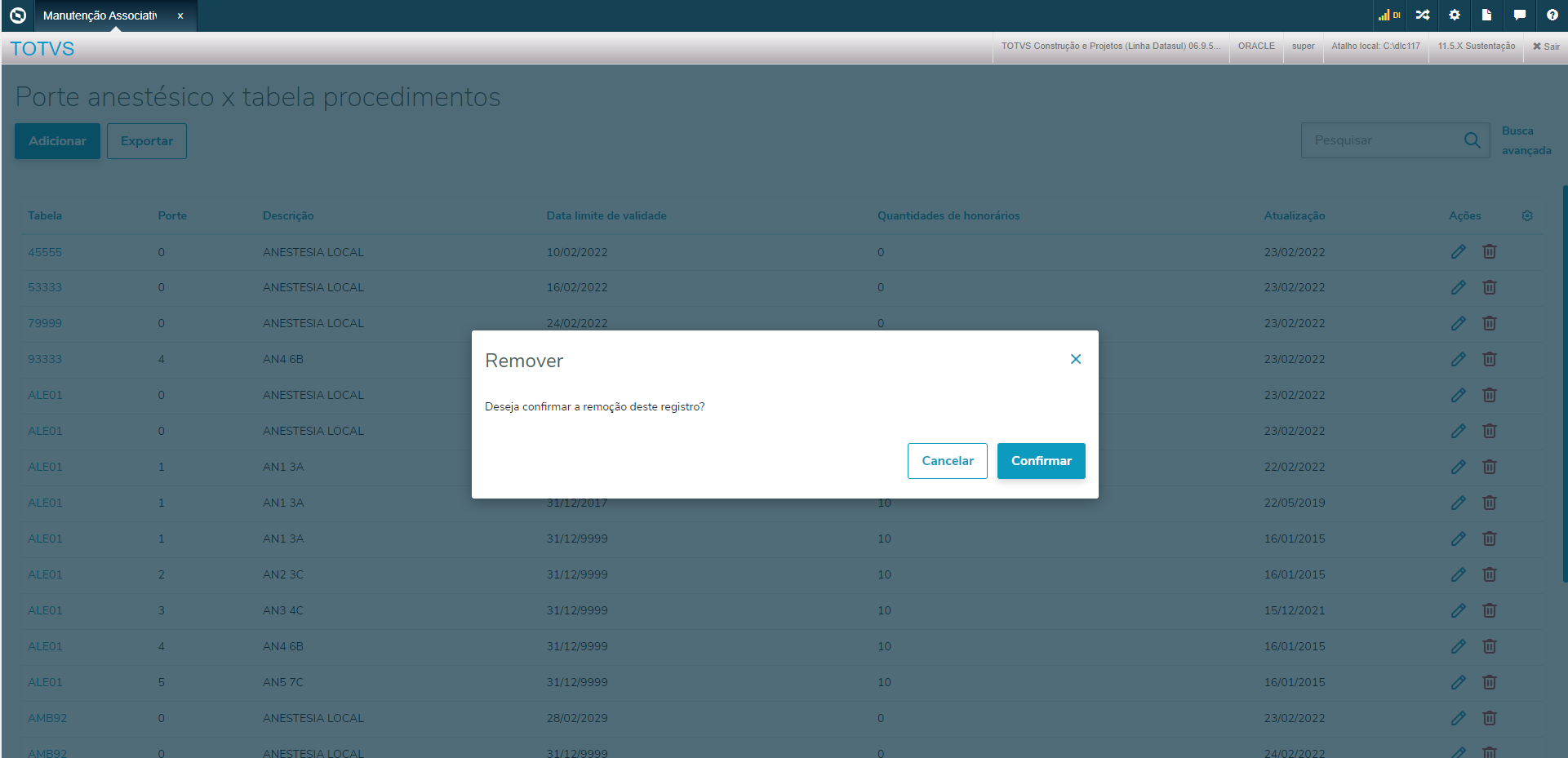Sort by Tabela column header
This screenshot has width=1568, height=758.
(45, 215)
